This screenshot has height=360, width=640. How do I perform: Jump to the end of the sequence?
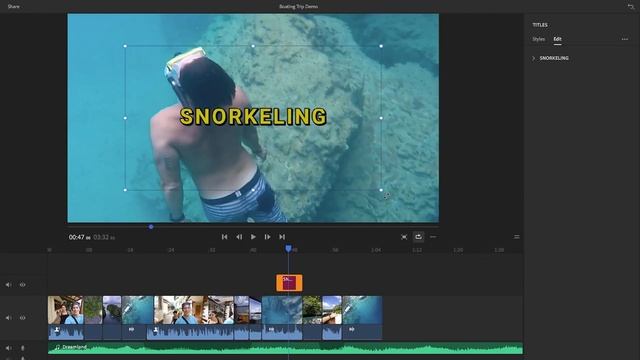point(282,237)
